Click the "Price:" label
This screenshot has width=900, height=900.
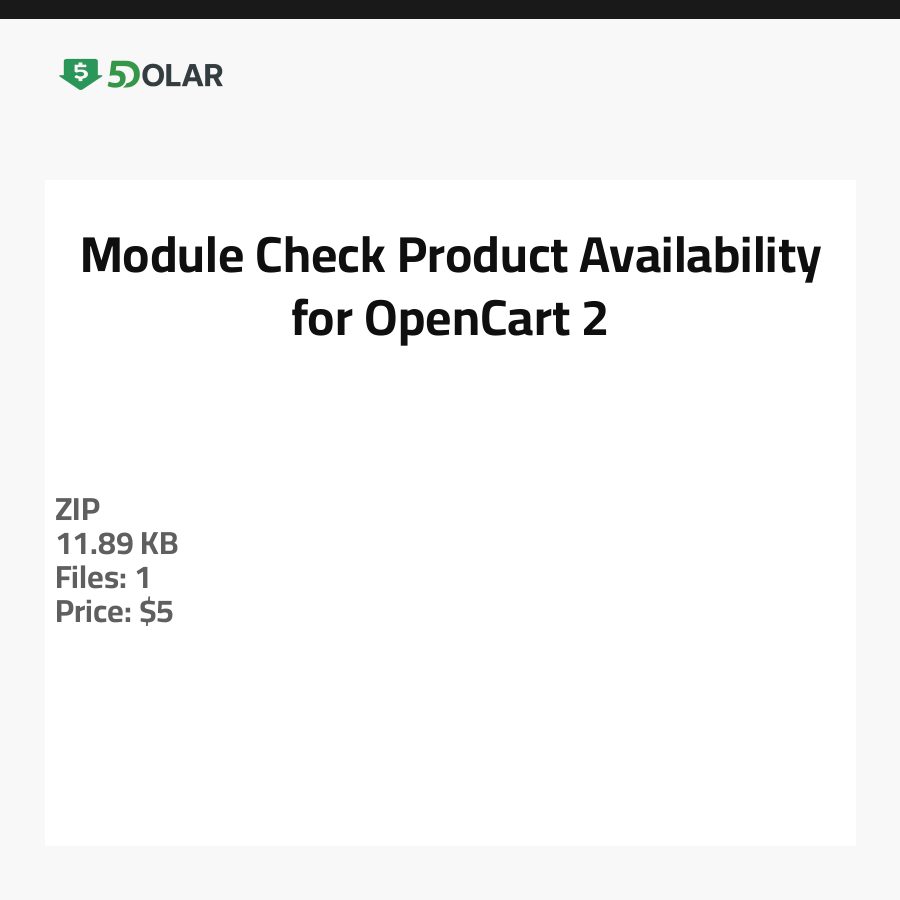(93, 612)
